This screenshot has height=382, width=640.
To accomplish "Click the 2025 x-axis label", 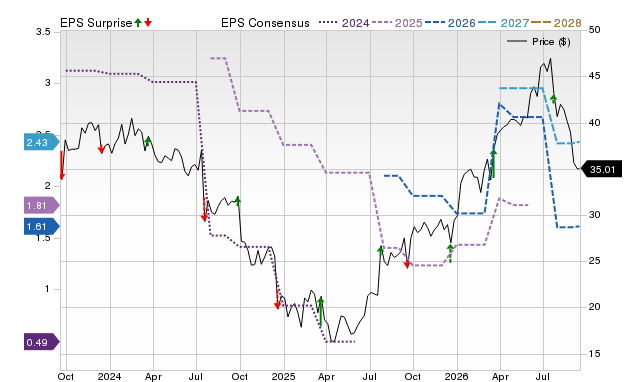I will [283, 376].
